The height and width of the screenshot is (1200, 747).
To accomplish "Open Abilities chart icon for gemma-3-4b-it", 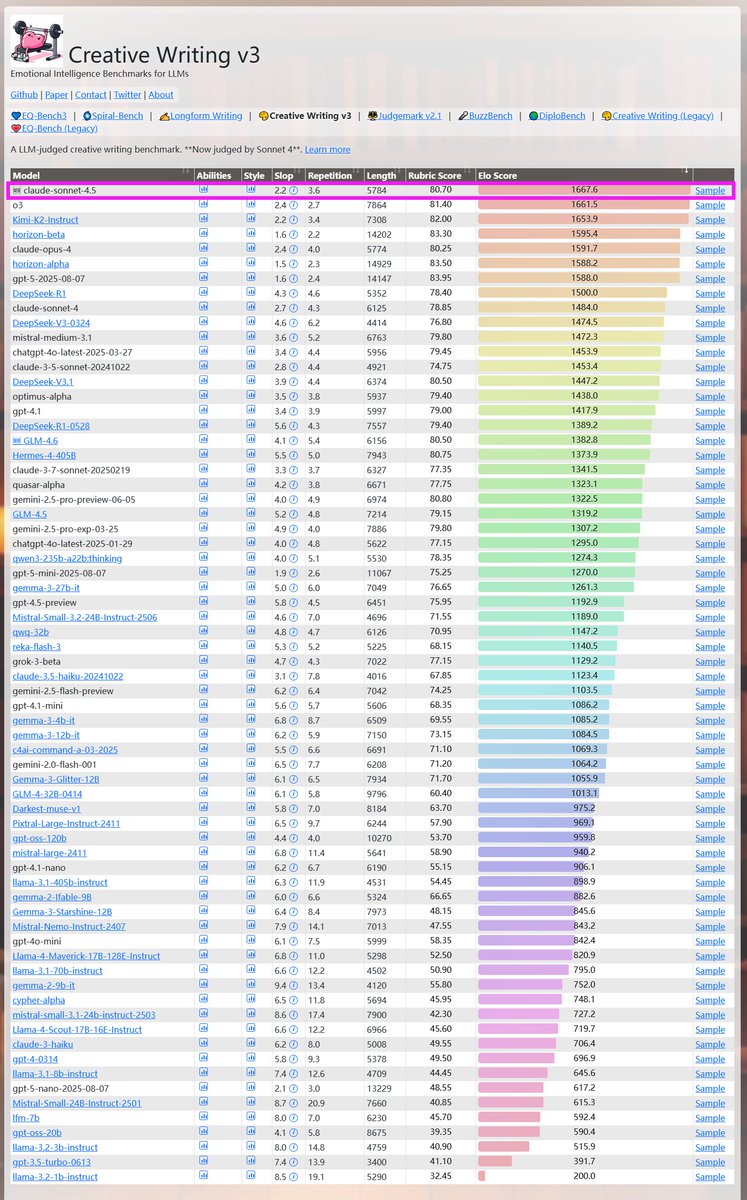I will pos(204,720).
